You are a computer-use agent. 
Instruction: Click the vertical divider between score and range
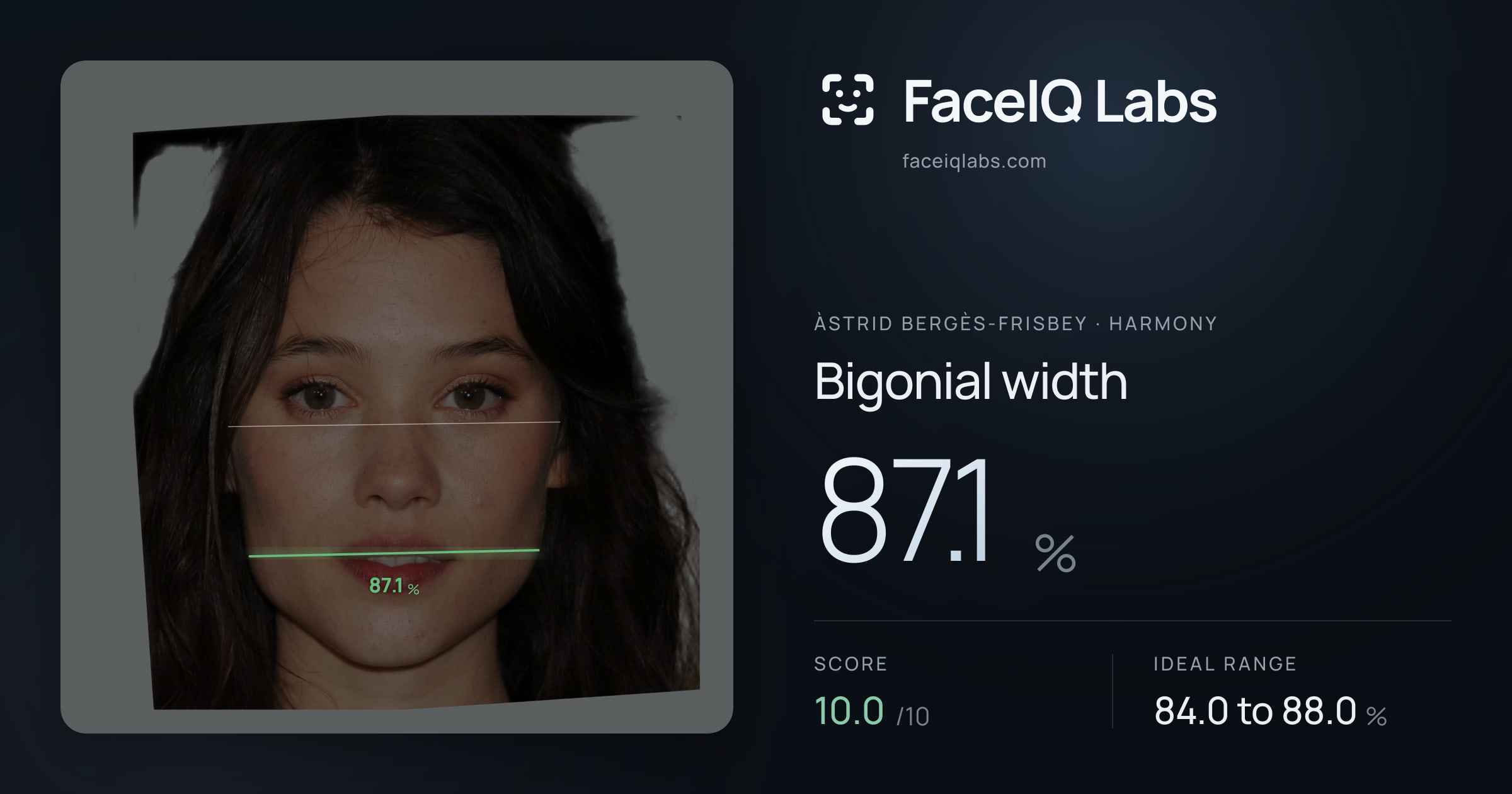(1113, 691)
